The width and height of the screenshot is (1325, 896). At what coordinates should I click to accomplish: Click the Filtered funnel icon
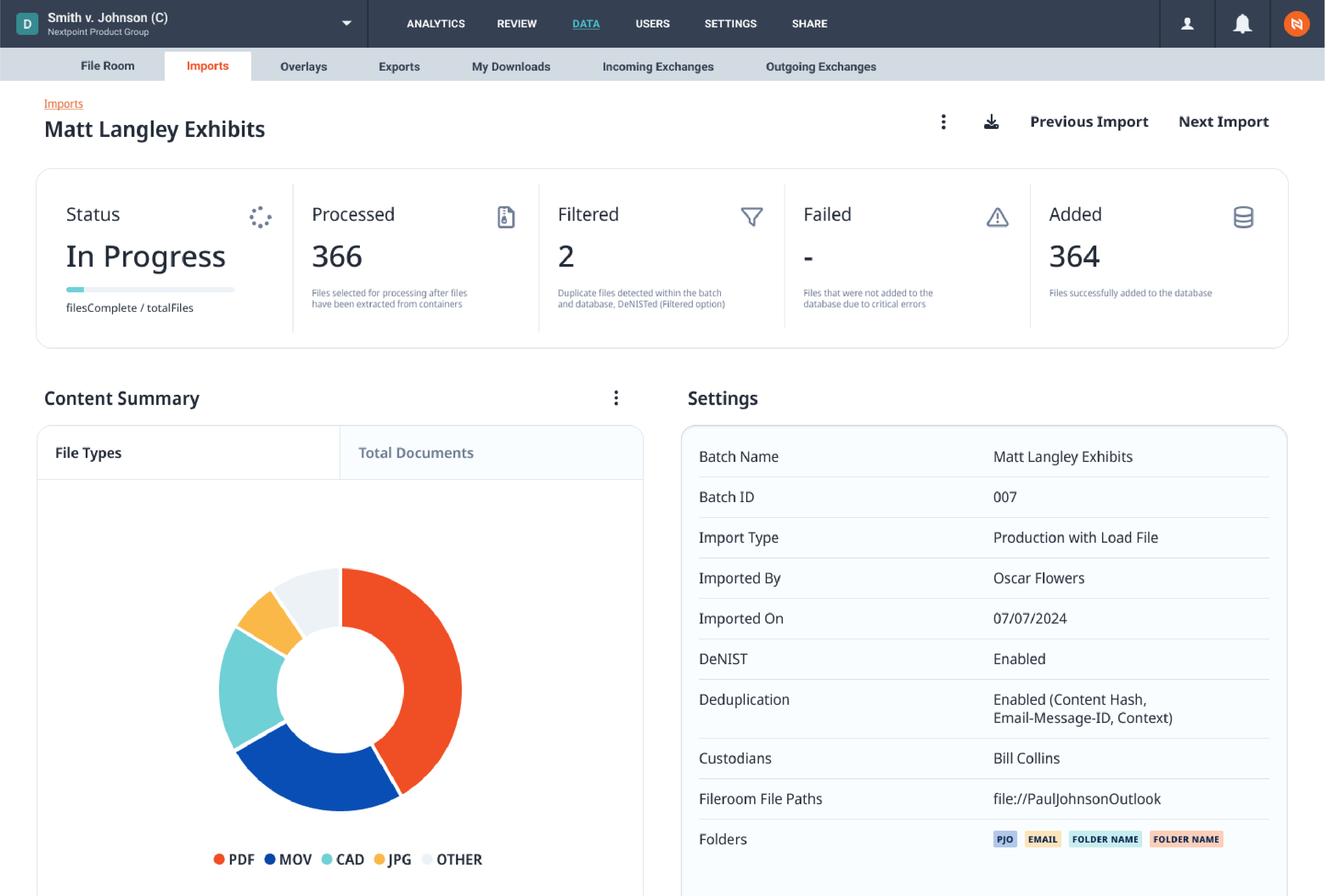[751, 217]
